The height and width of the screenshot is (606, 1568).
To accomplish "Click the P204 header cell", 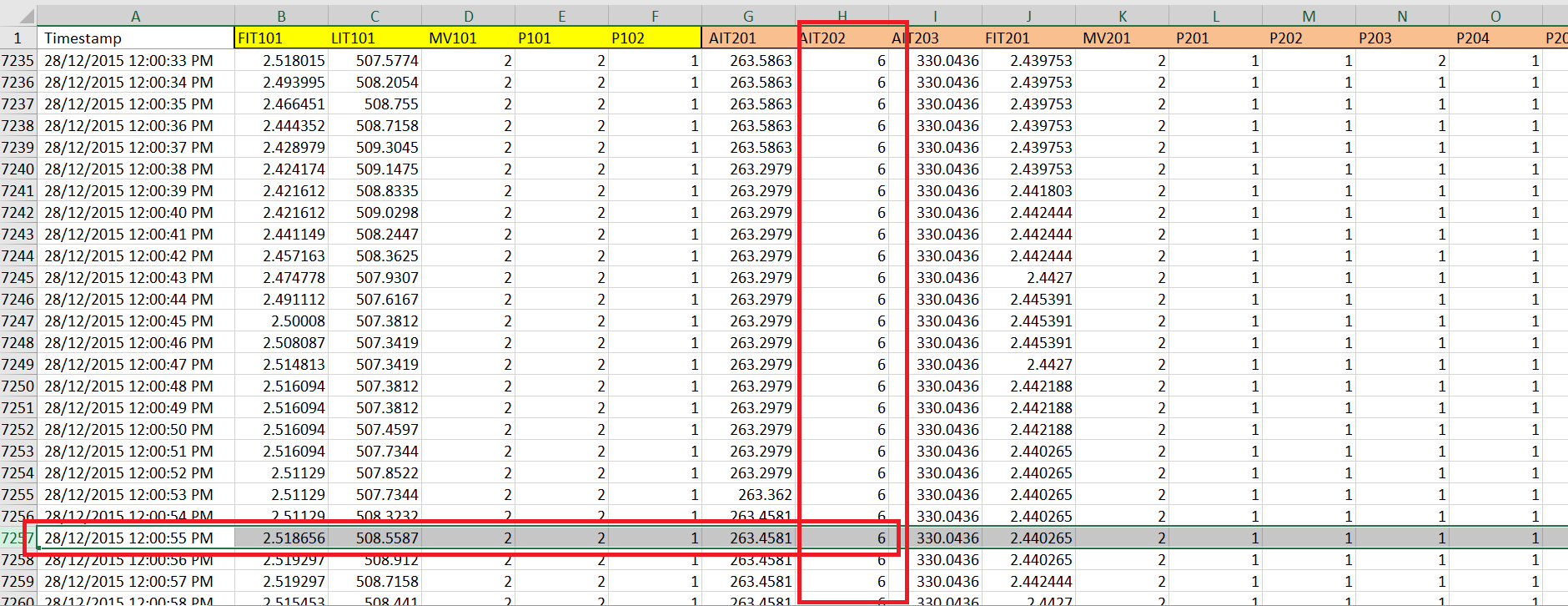I will 1495,38.
